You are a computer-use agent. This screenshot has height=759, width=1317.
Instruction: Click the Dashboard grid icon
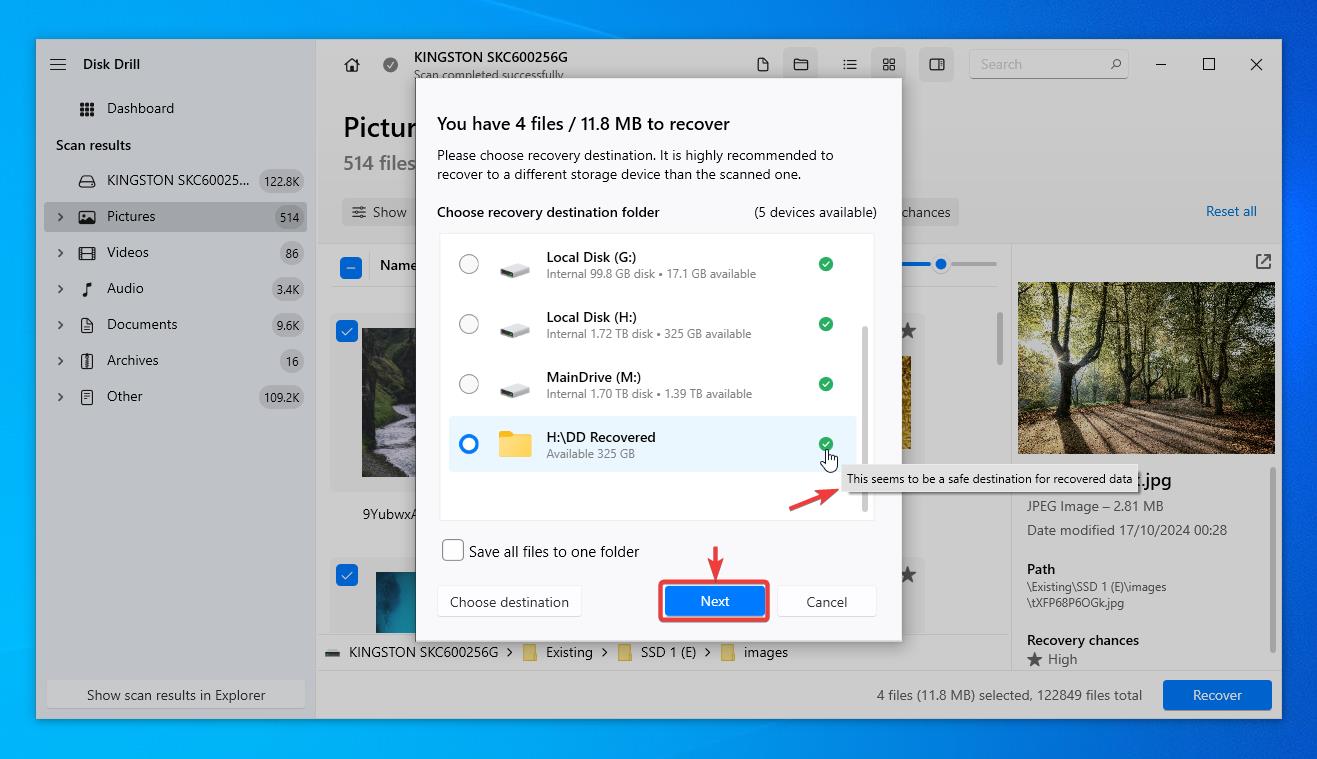87,109
